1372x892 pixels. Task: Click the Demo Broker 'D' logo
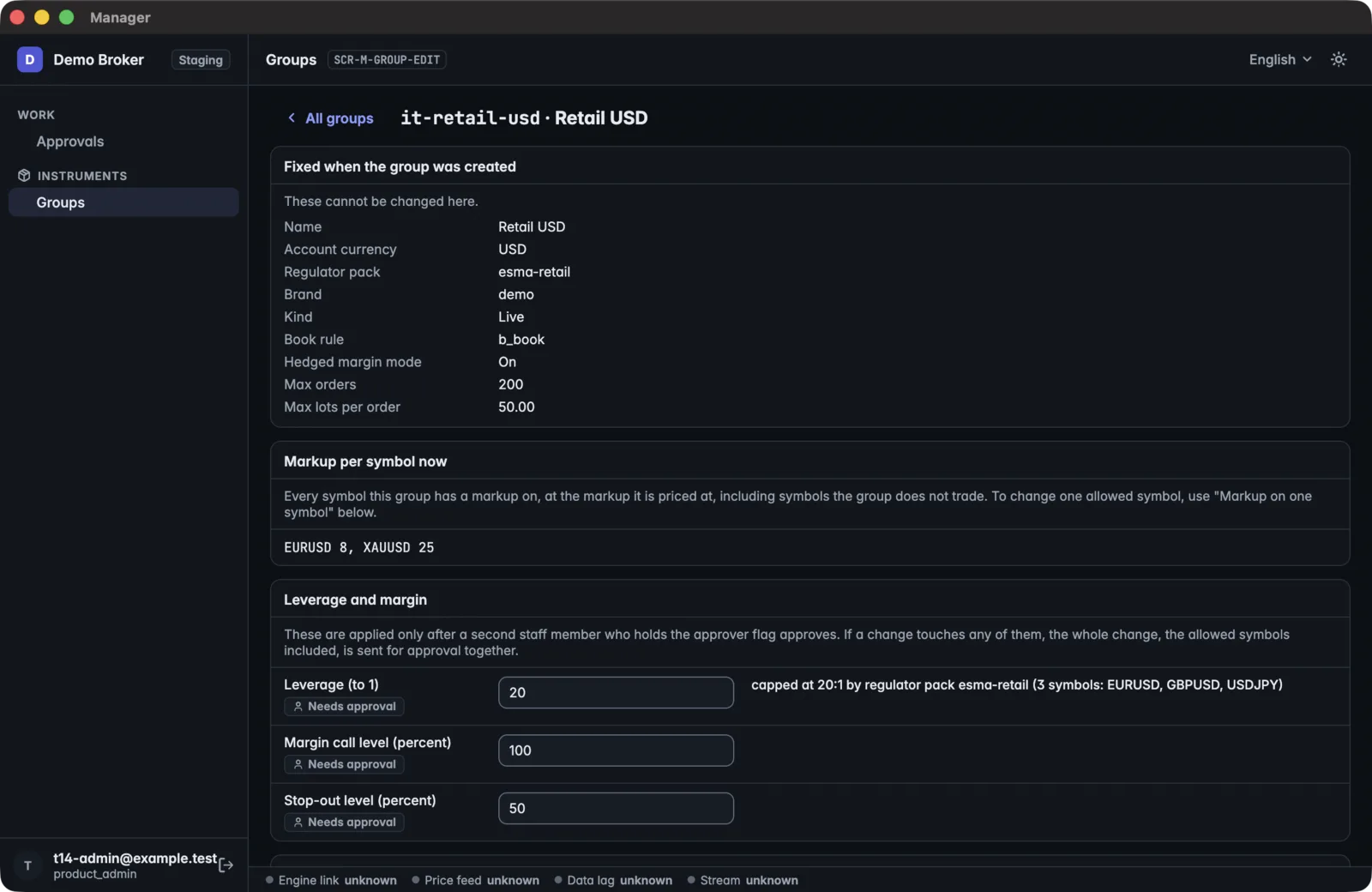(x=30, y=59)
